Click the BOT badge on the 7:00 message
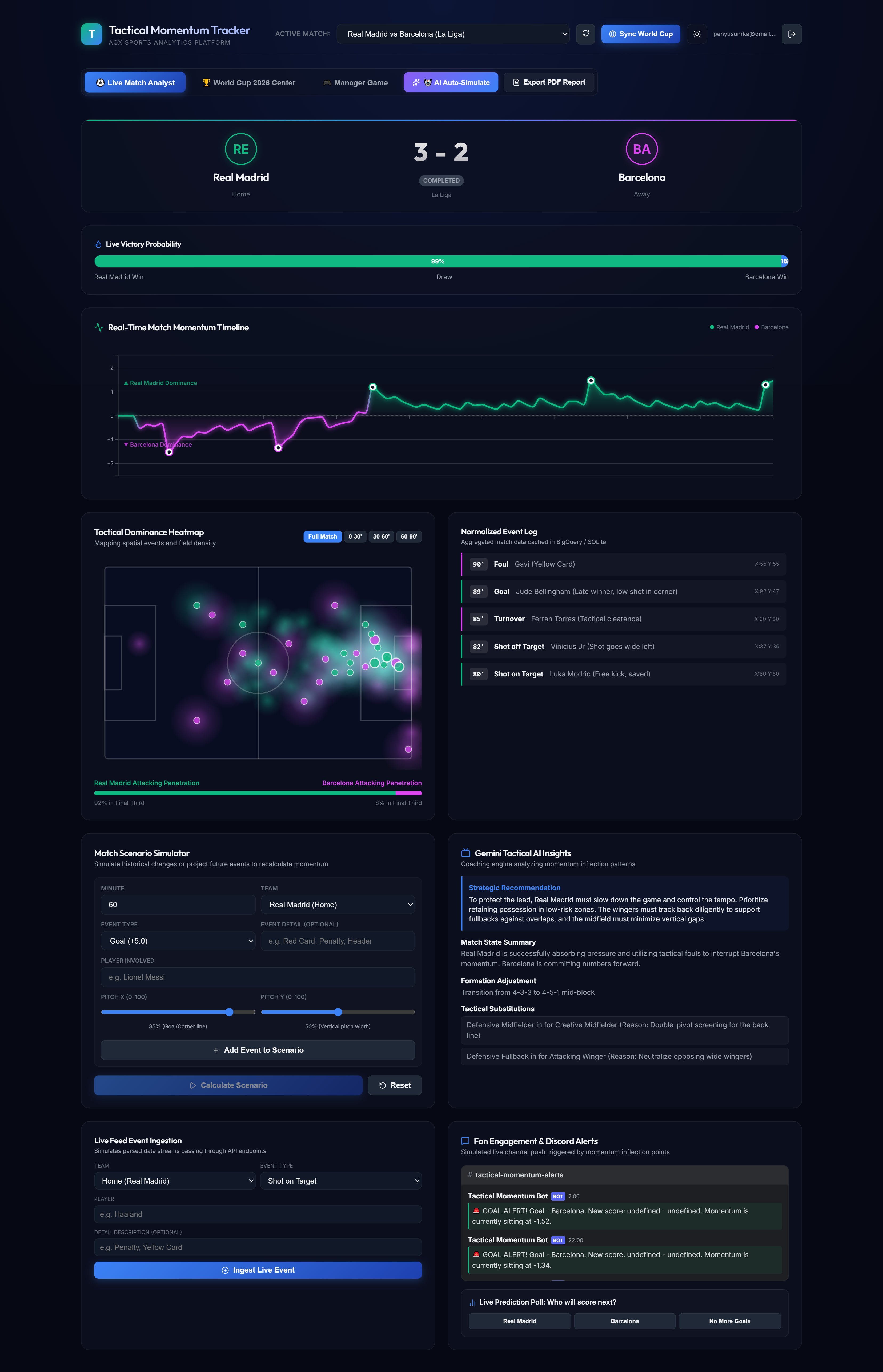The image size is (883, 1372). click(558, 1196)
